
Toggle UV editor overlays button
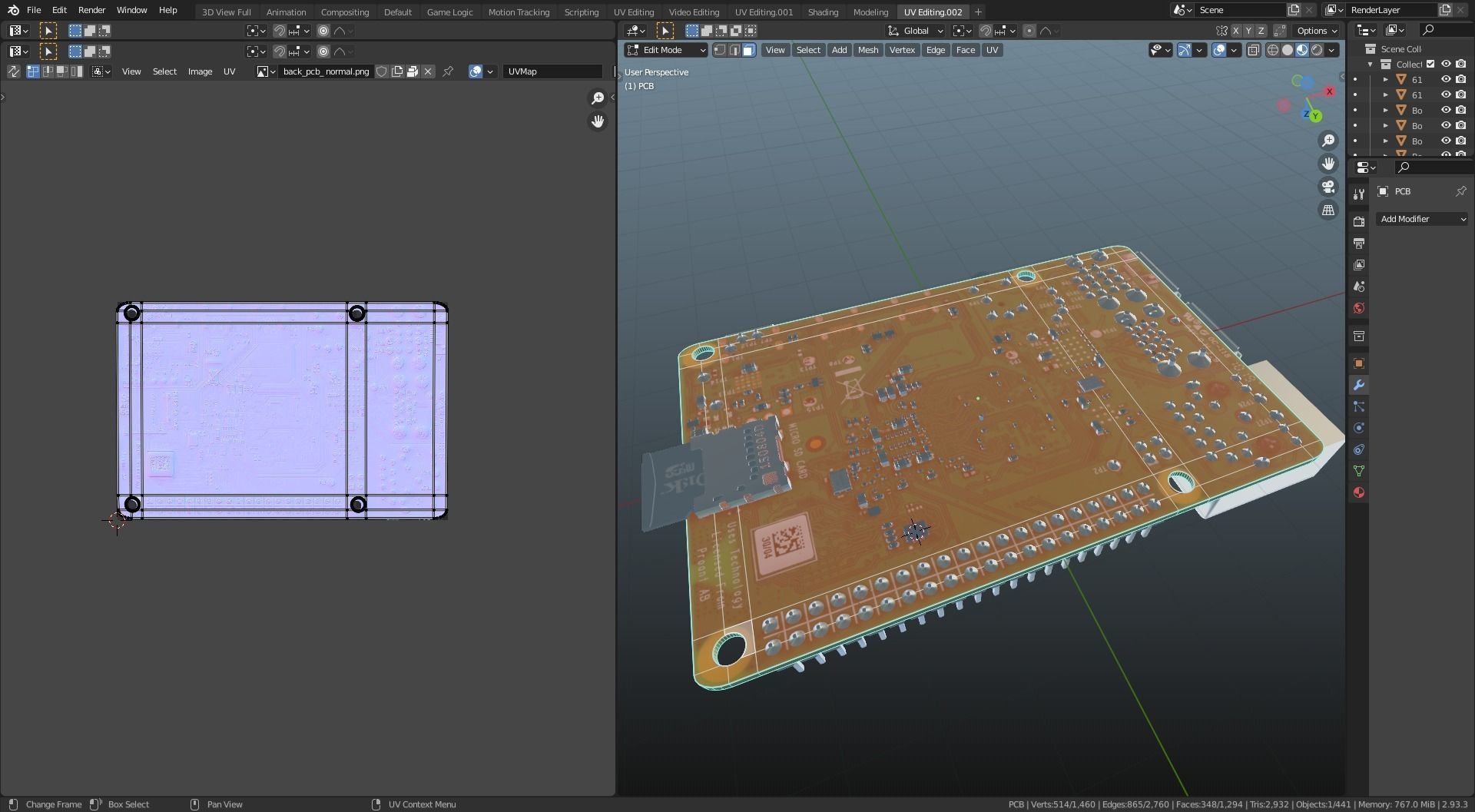[476, 71]
